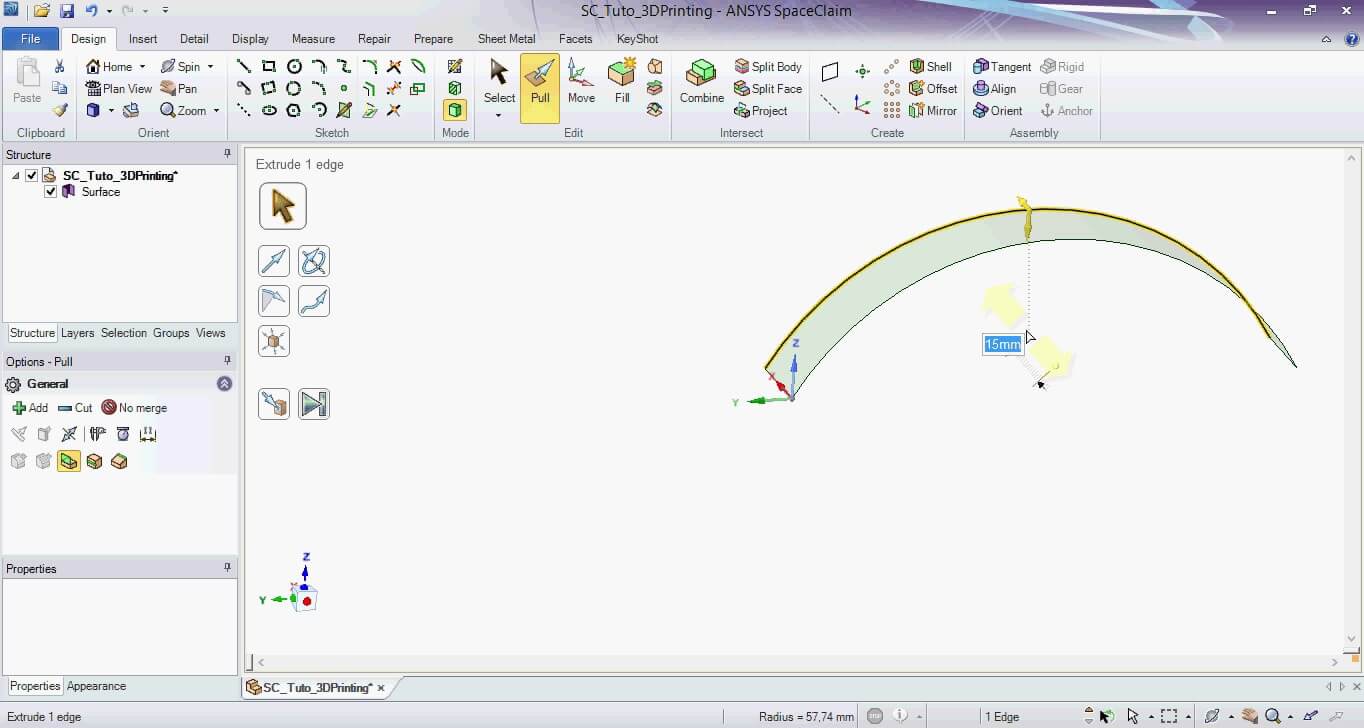Image resolution: width=1364 pixels, height=728 pixels.
Task: Open the Layers panel tab
Action: (x=77, y=333)
